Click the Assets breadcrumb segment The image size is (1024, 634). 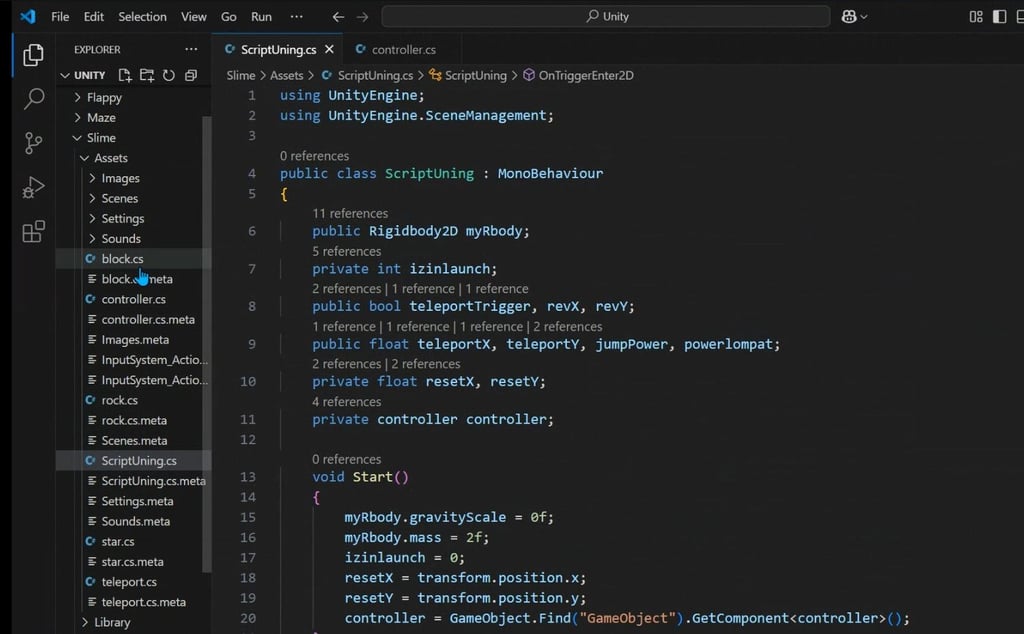[287, 76]
